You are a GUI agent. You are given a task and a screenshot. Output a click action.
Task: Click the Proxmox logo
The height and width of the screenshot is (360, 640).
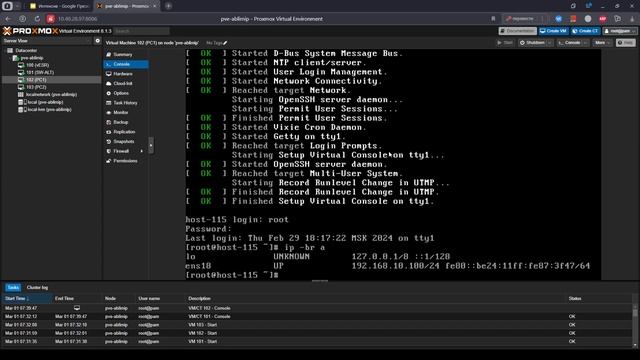click(x=30, y=31)
